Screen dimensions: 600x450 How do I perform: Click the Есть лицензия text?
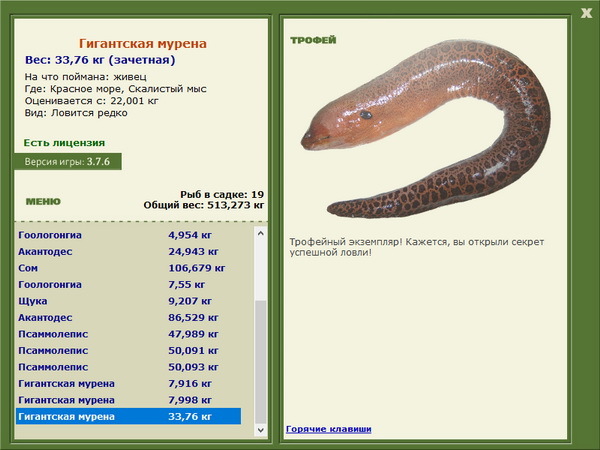64,143
